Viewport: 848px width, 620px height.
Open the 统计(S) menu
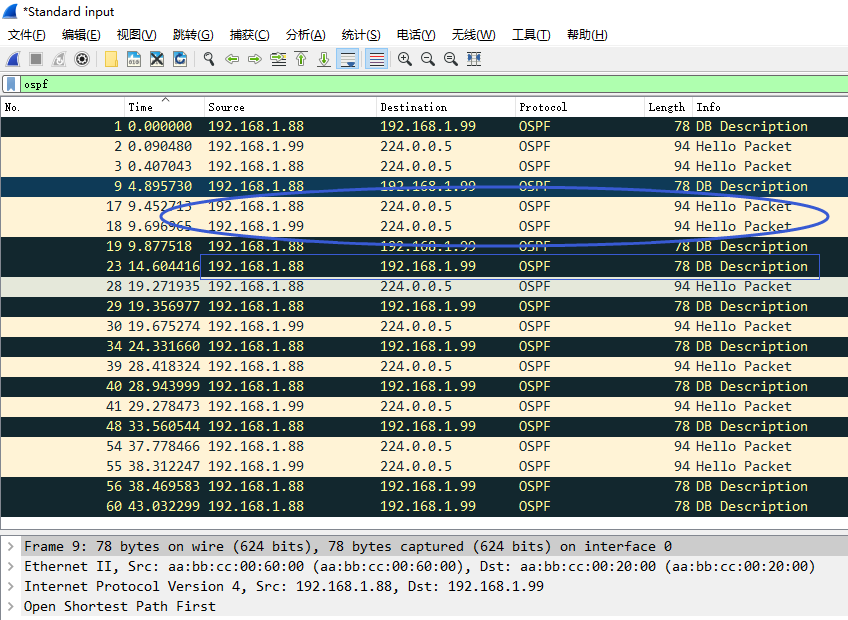[361, 35]
